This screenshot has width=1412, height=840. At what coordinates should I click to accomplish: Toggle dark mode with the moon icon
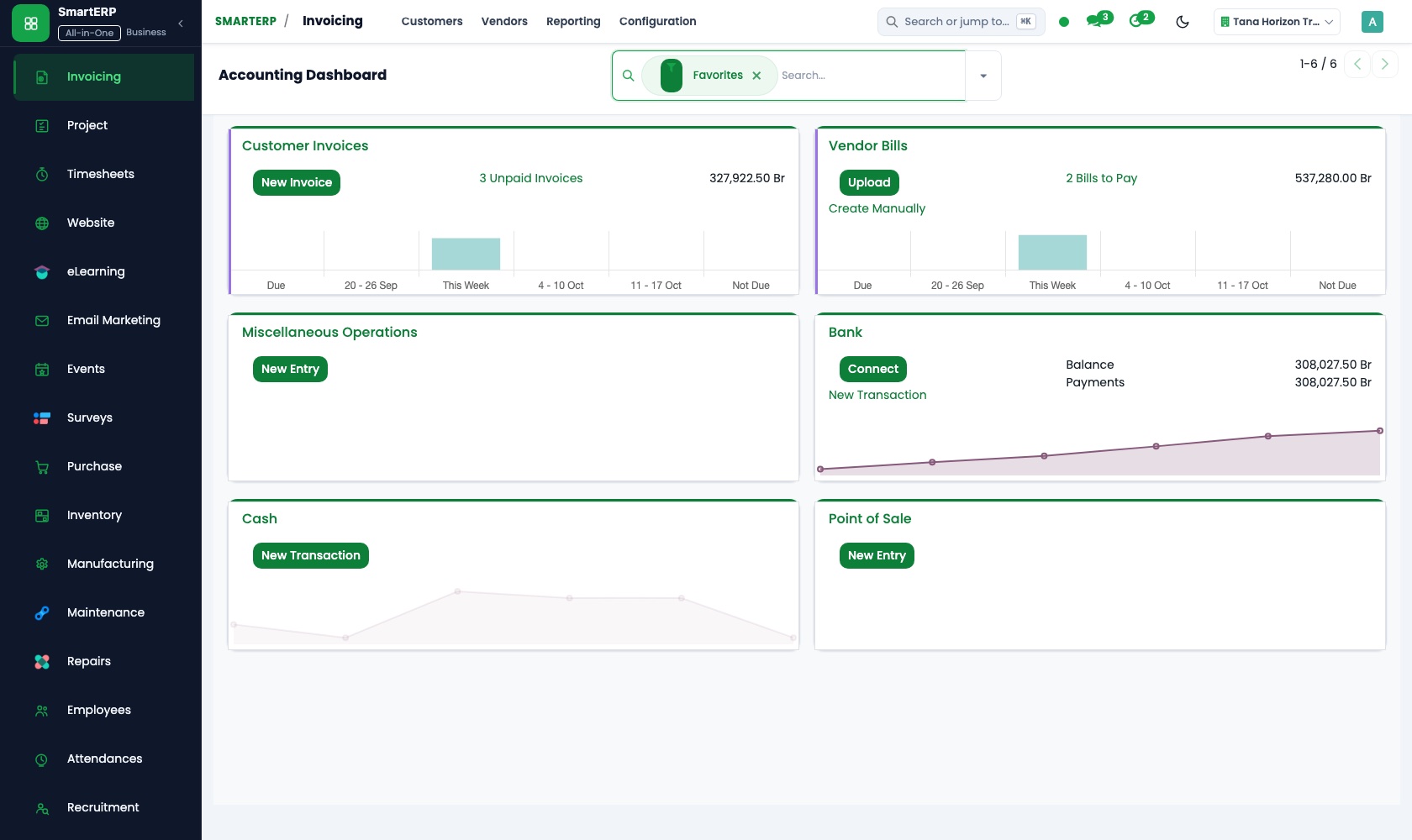(x=1183, y=22)
